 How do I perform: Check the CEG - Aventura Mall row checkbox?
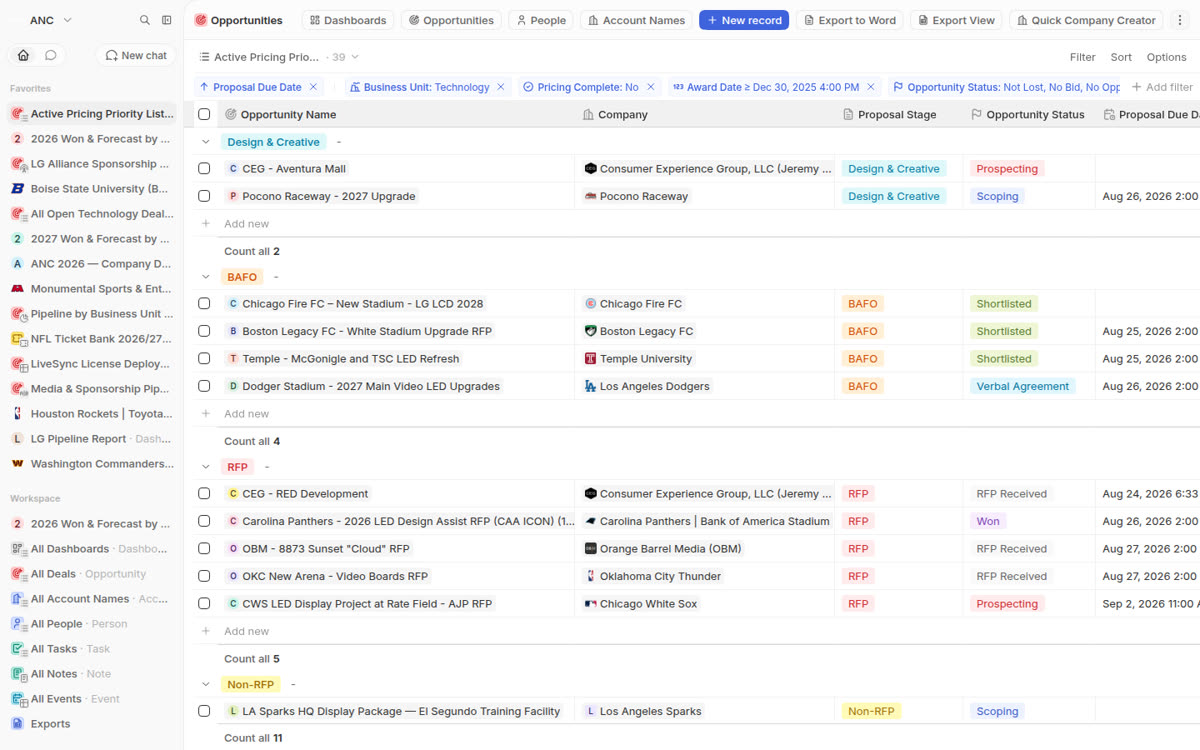(x=204, y=169)
